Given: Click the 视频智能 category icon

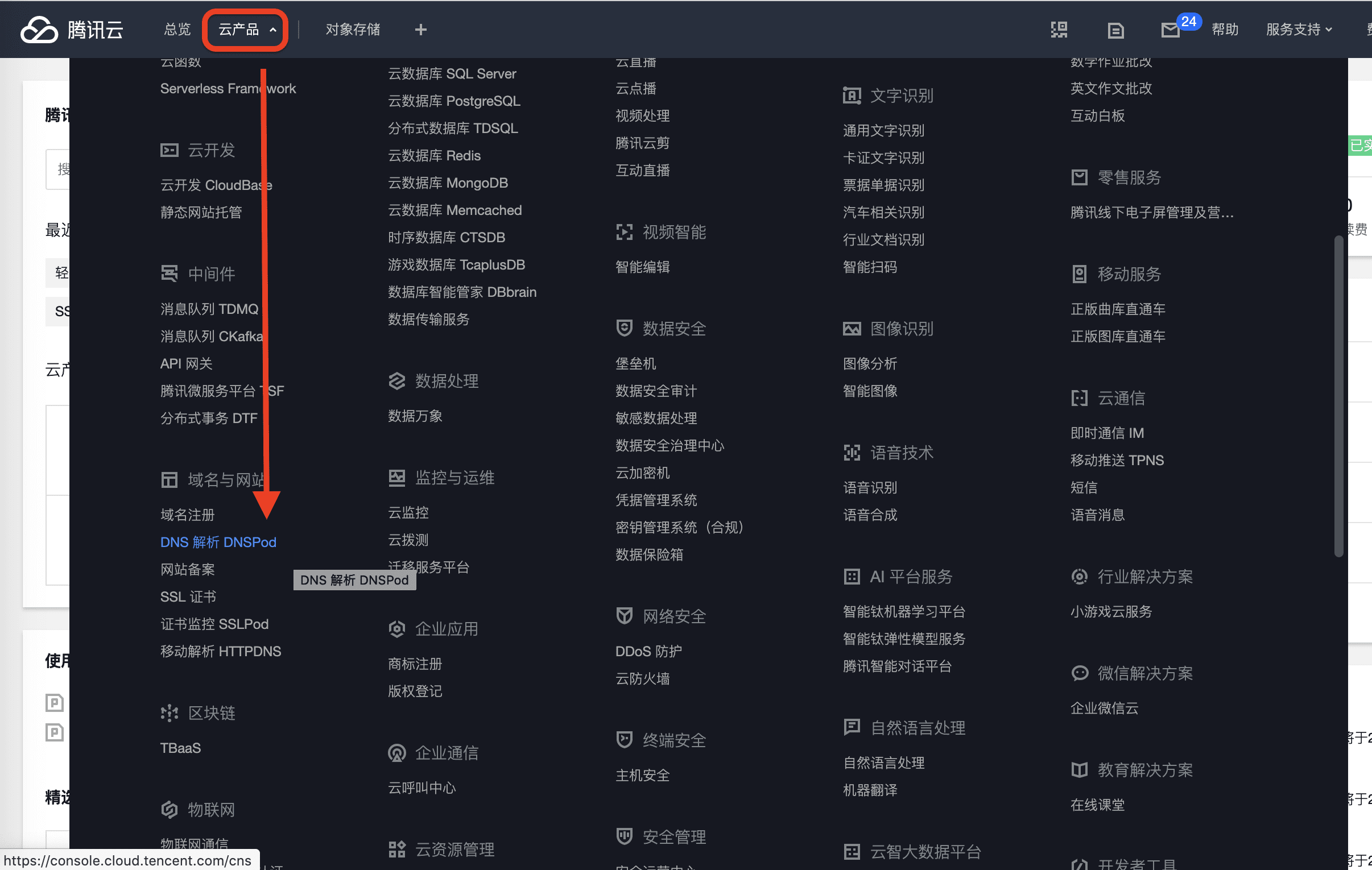Looking at the screenshot, I should point(625,233).
